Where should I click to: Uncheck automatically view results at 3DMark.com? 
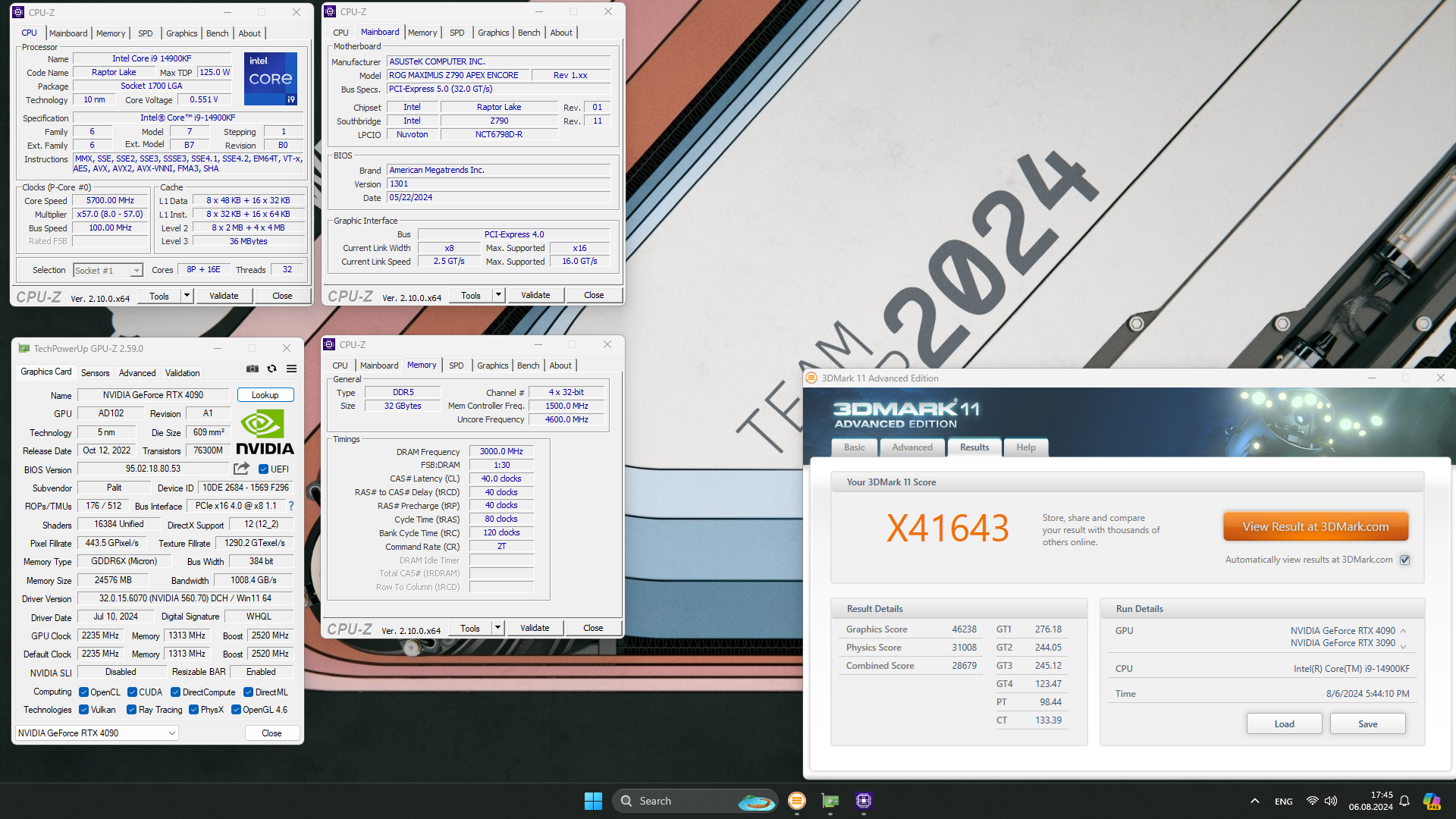(x=1404, y=560)
